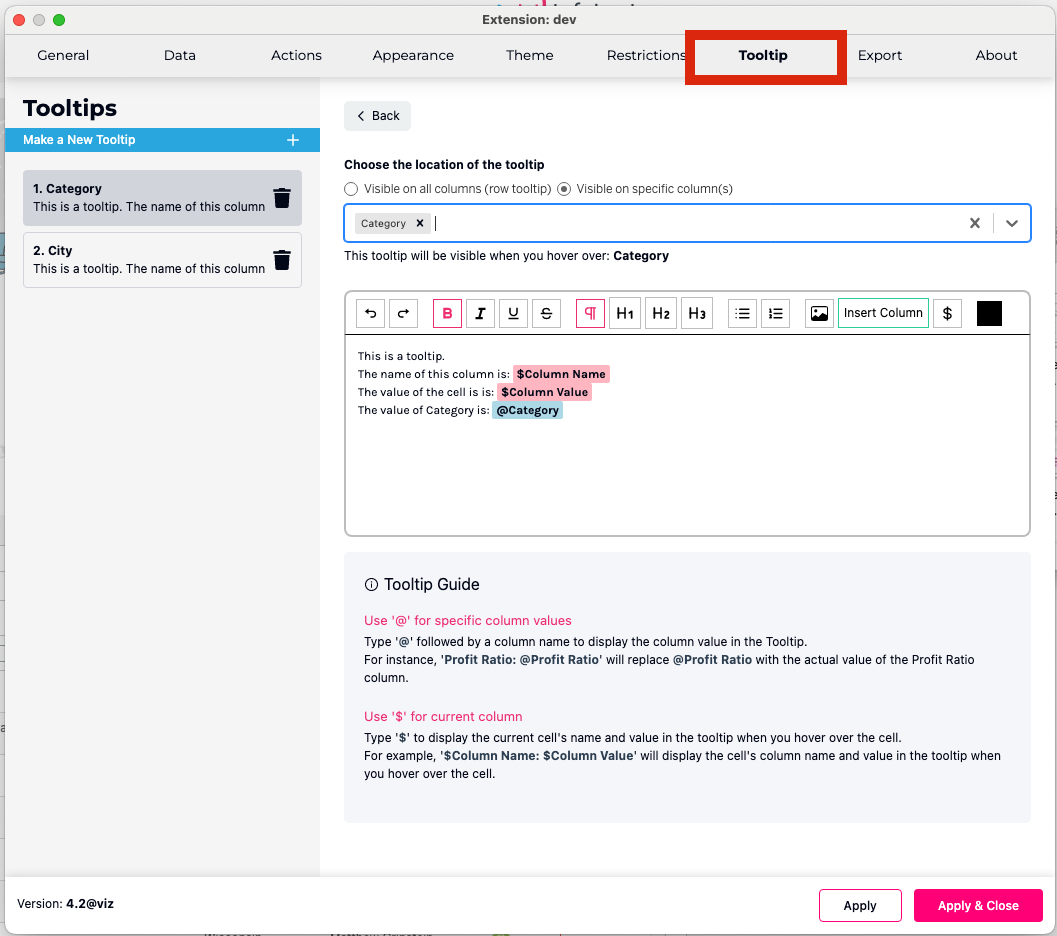Insert a bulleted list
Viewport: 1057px width, 936px height.
click(x=742, y=313)
